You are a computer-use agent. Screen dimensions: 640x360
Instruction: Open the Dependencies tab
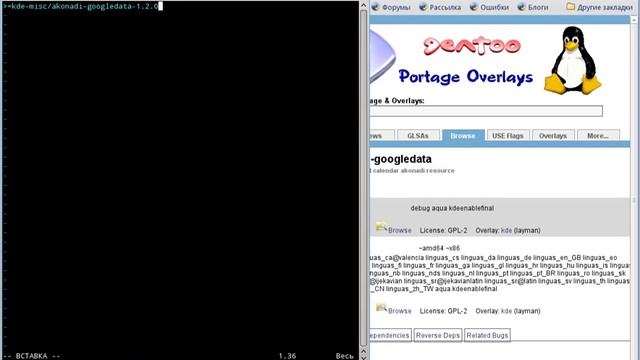pos(390,335)
